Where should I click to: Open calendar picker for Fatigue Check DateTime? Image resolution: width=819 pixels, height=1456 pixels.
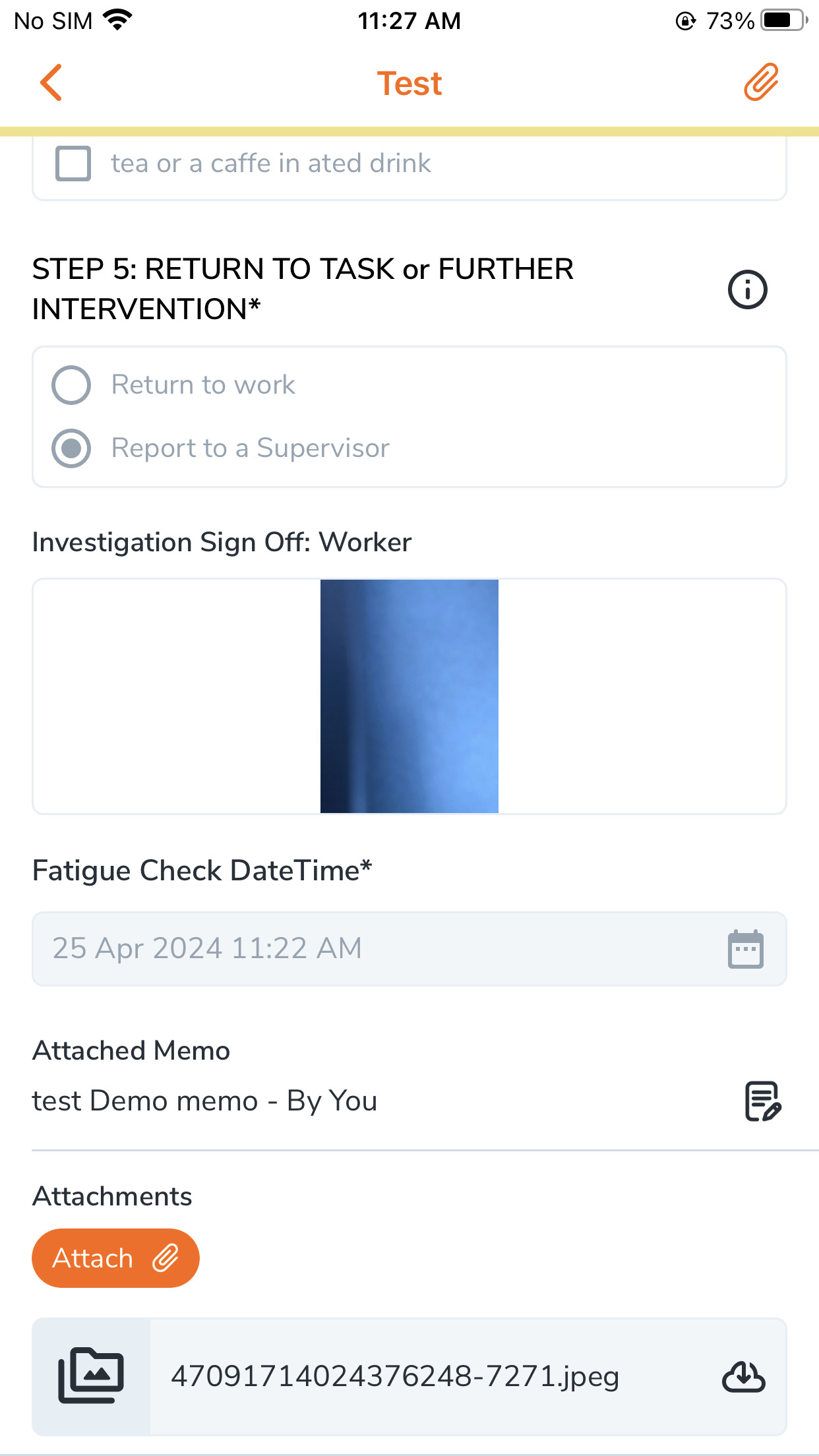point(745,950)
